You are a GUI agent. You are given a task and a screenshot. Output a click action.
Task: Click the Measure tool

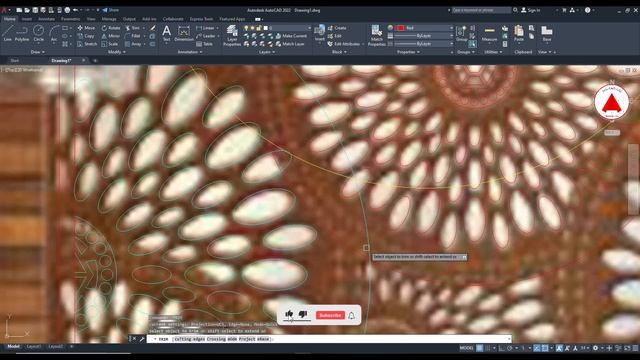pyautogui.click(x=489, y=34)
